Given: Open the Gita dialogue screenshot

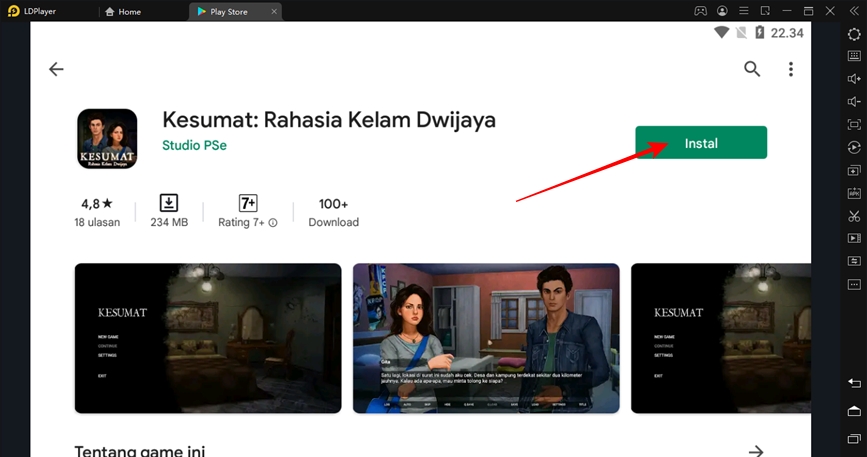Looking at the screenshot, I should pyautogui.click(x=486, y=338).
